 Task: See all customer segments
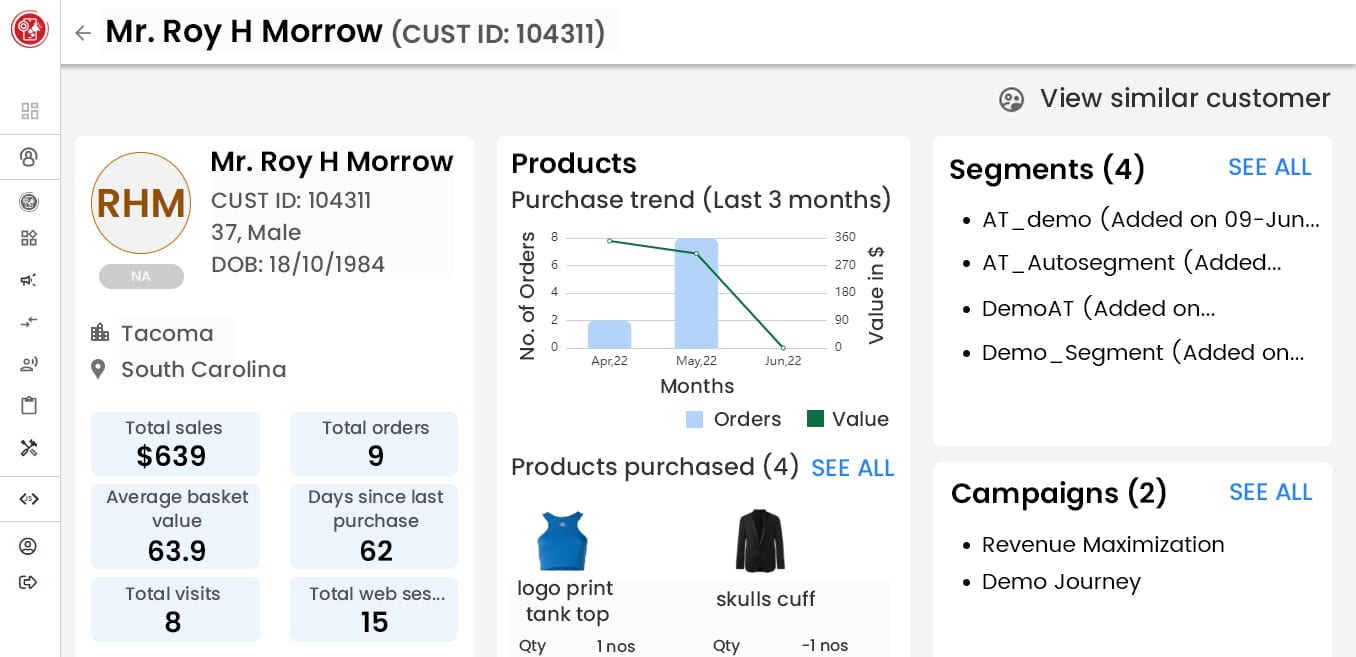1269,168
